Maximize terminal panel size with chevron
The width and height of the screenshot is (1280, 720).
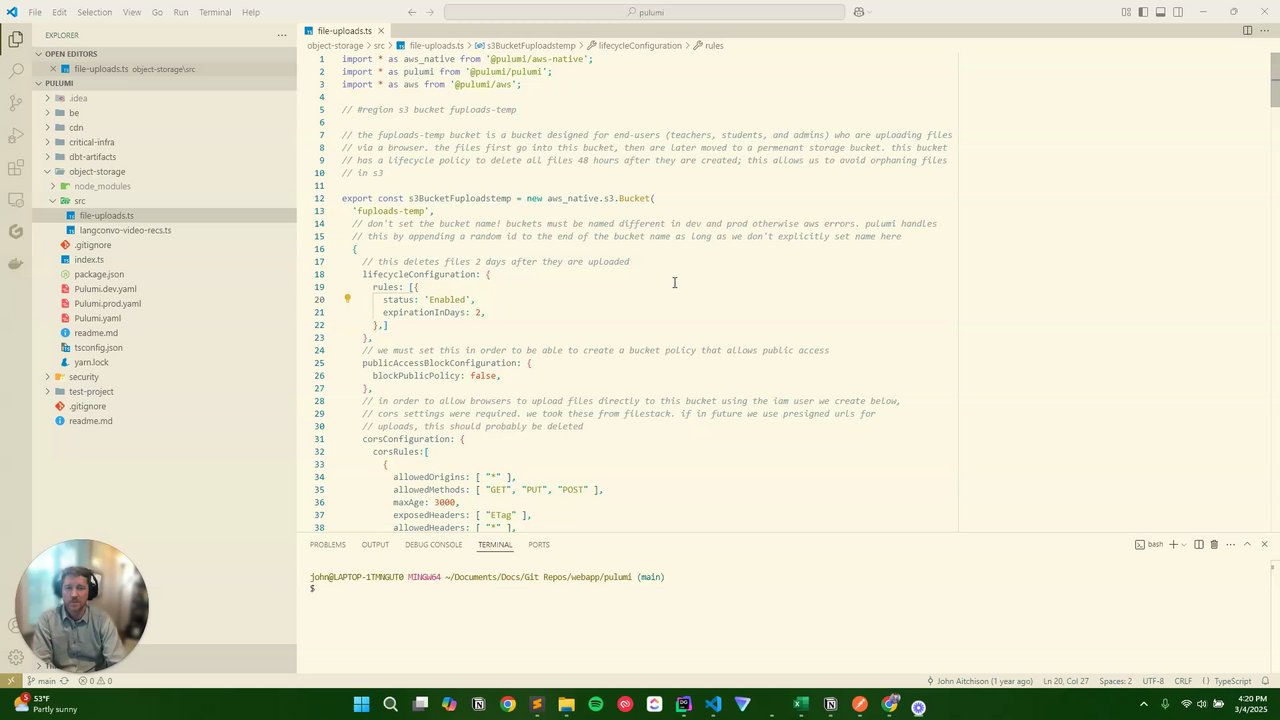click(1247, 545)
